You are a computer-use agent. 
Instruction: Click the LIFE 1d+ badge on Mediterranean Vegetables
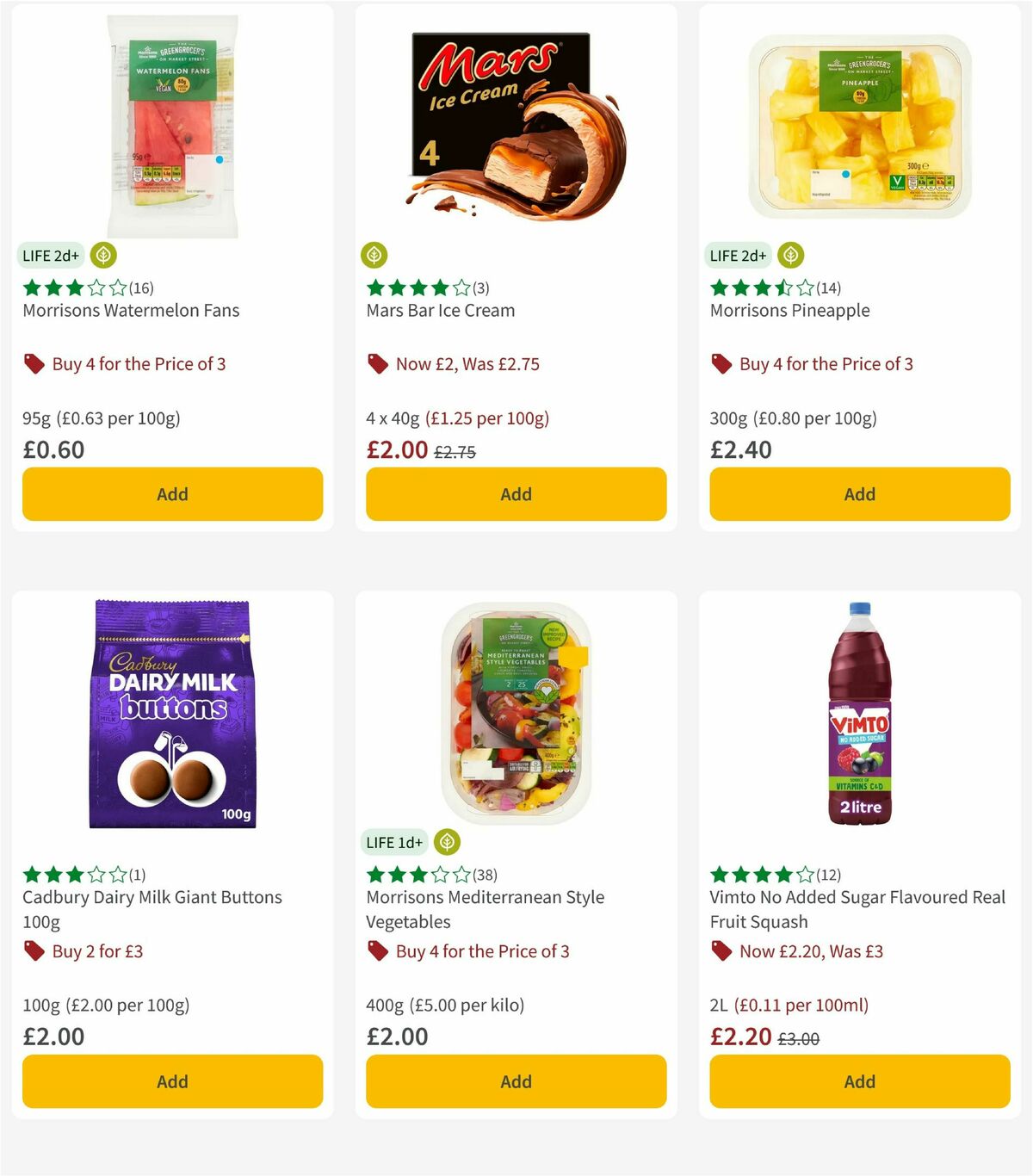tap(394, 843)
